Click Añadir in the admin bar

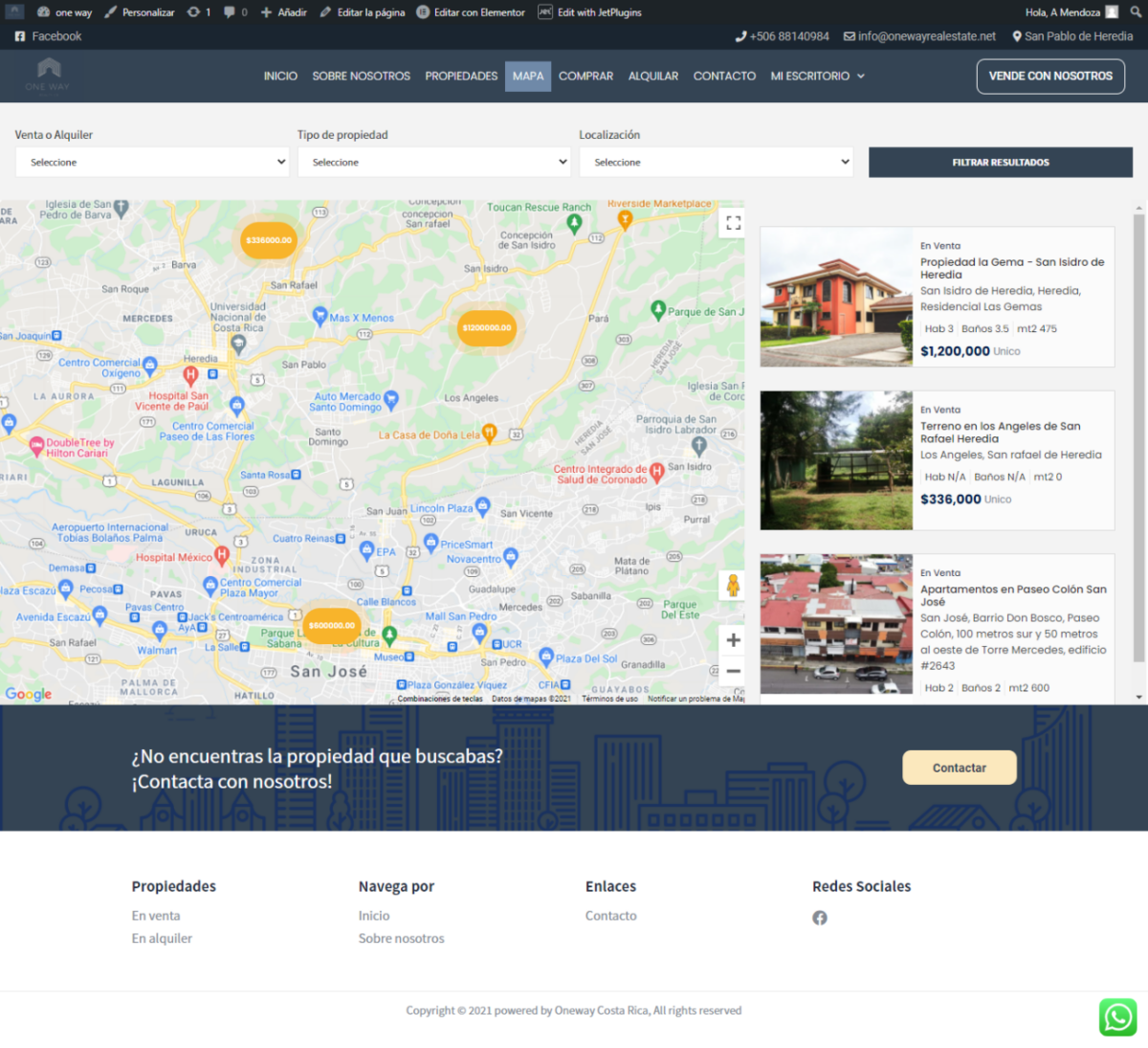tap(283, 12)
